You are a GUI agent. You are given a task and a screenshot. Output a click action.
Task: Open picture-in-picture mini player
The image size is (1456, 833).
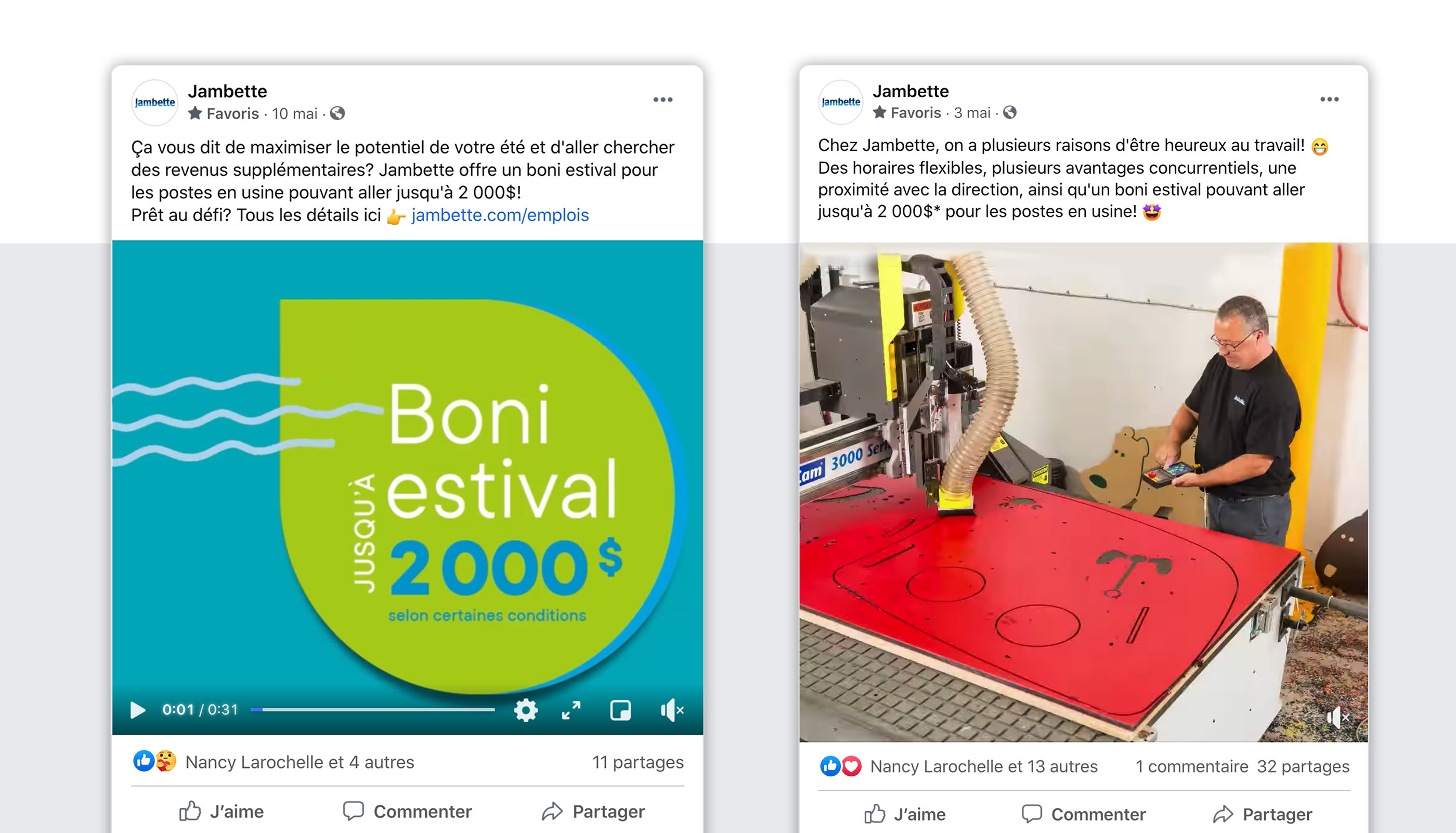point(620,710)
